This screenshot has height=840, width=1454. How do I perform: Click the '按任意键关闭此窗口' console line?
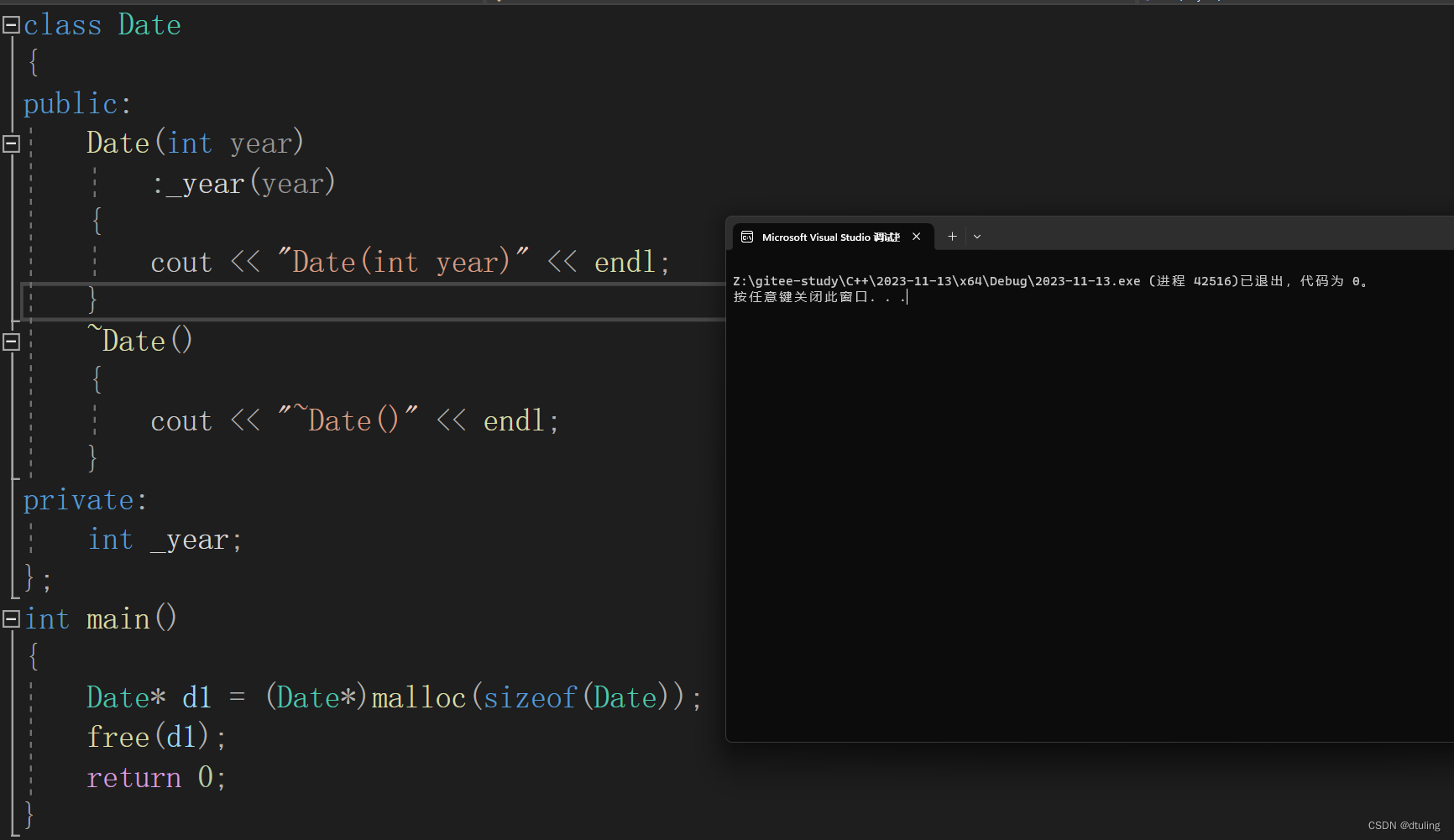820,297
